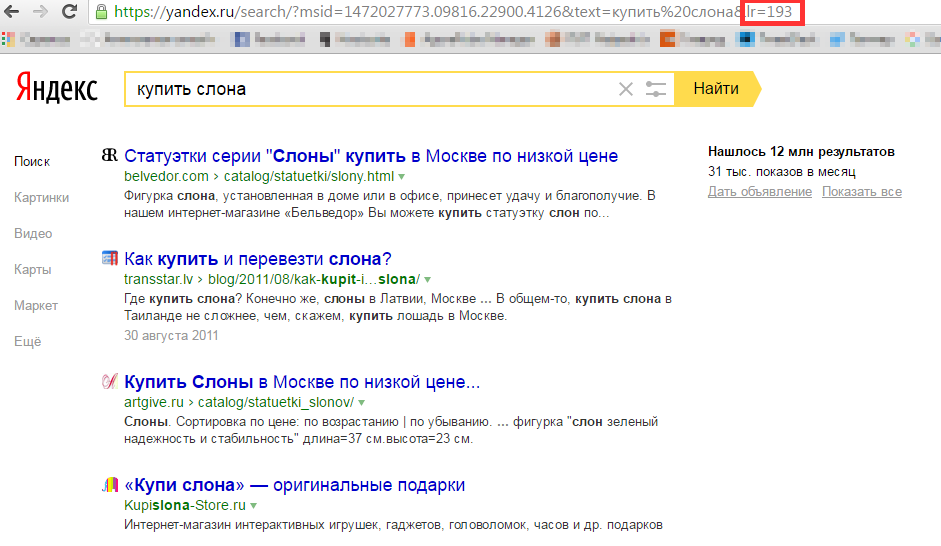Click the apps grid bookmark icon
This screenshot has width=941, height=546.
click(8, 40)
